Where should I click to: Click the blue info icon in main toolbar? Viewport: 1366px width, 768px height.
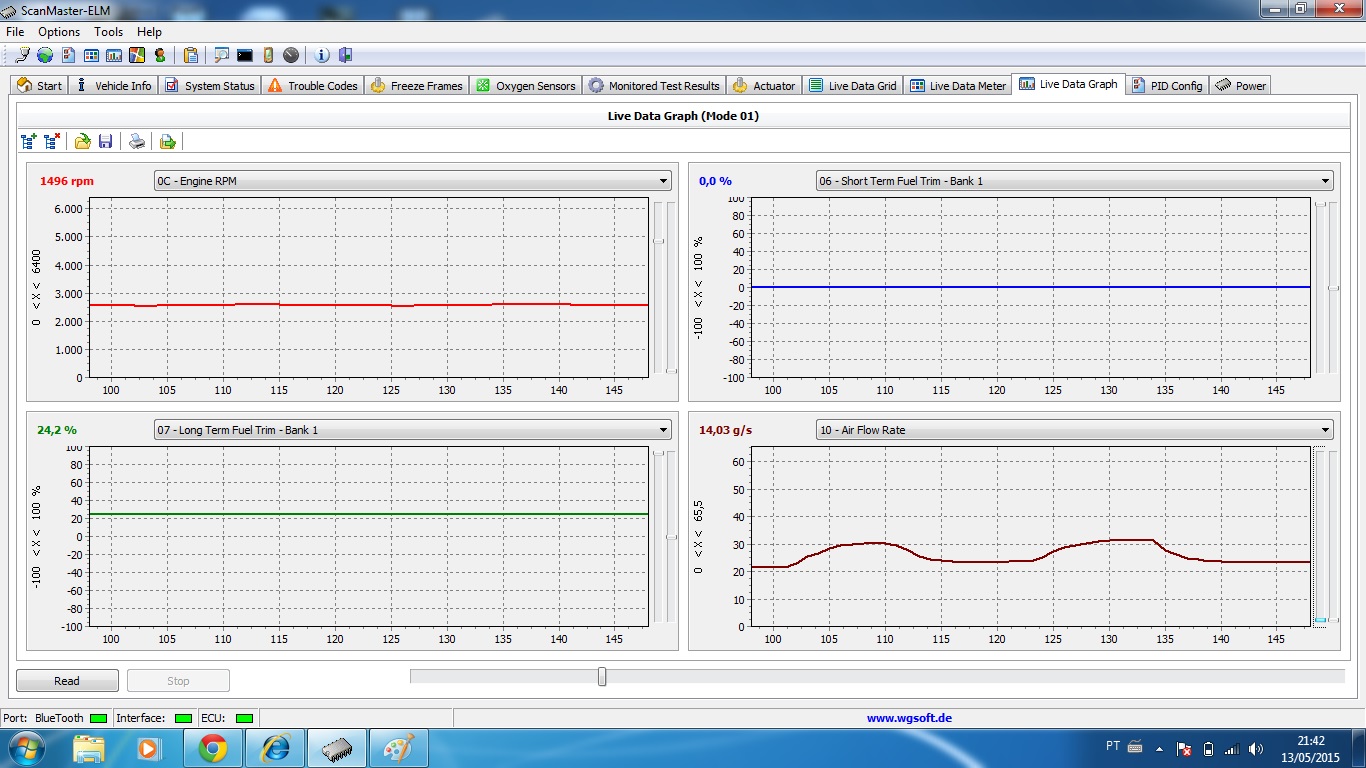322,55
